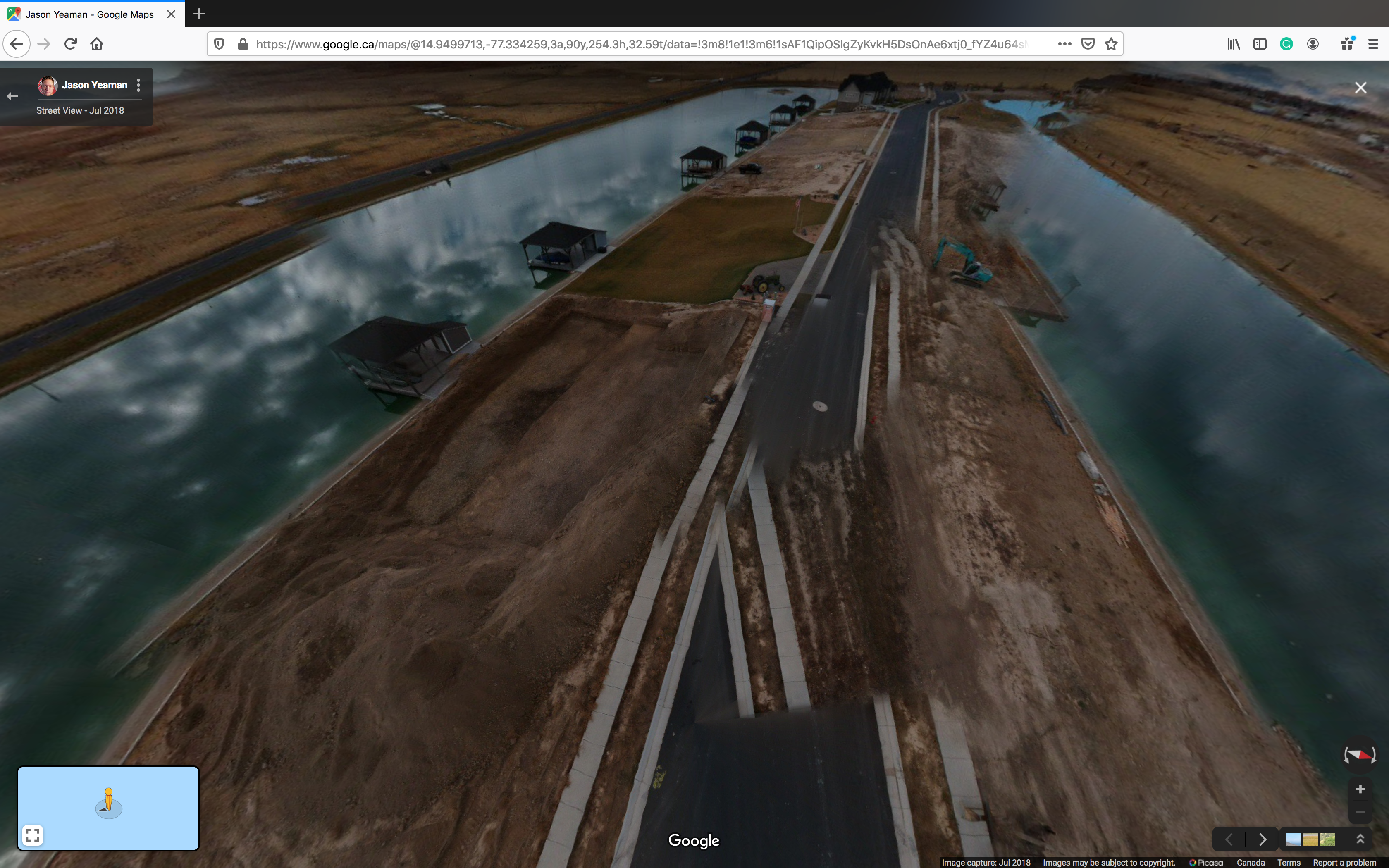Image resolution: width=1389 pixels, height=868 pixels.
Task: Toggle tracking protection shield icon
Action: click(219, 44)
